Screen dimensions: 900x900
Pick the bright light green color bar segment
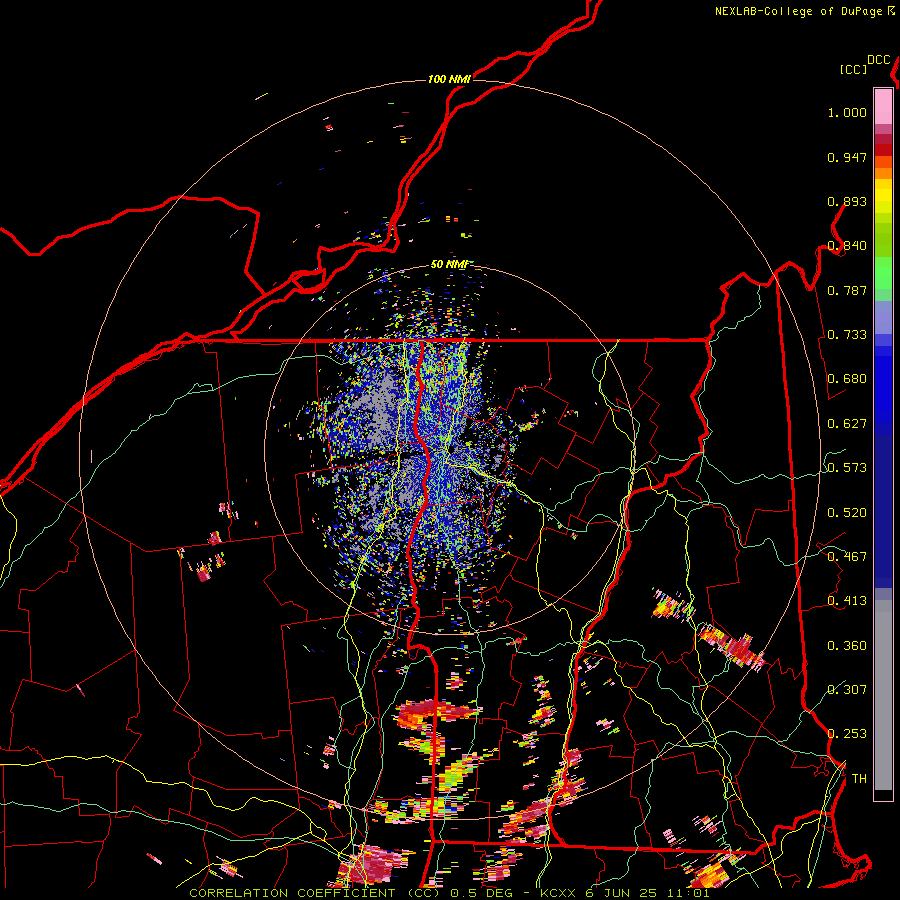tap(883, 273)
